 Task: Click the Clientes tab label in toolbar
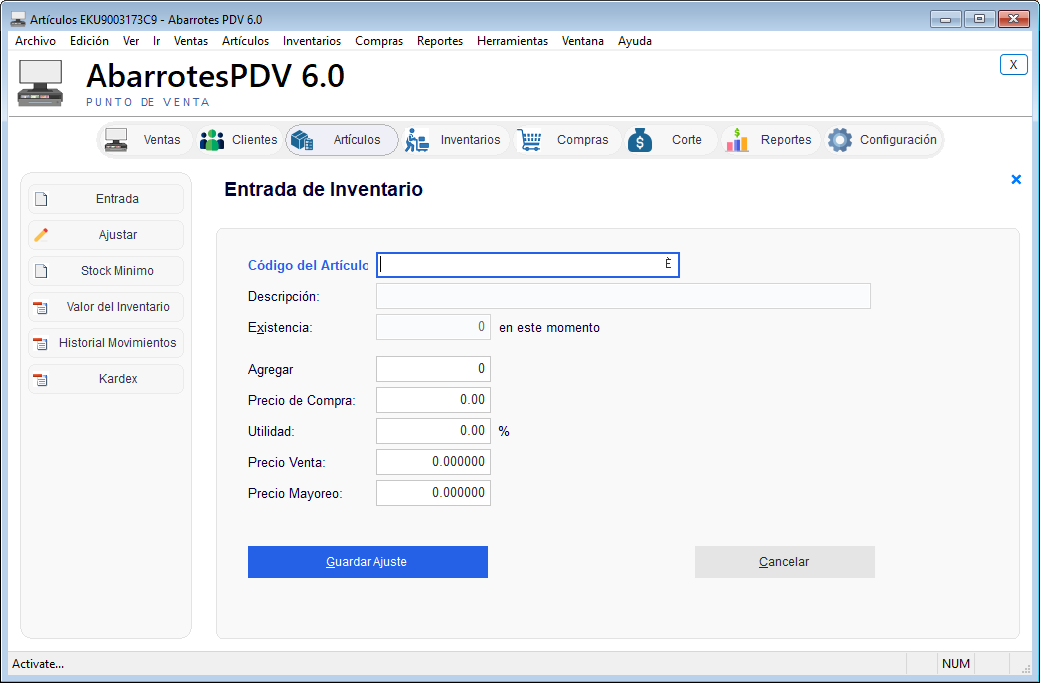[255, 140]
